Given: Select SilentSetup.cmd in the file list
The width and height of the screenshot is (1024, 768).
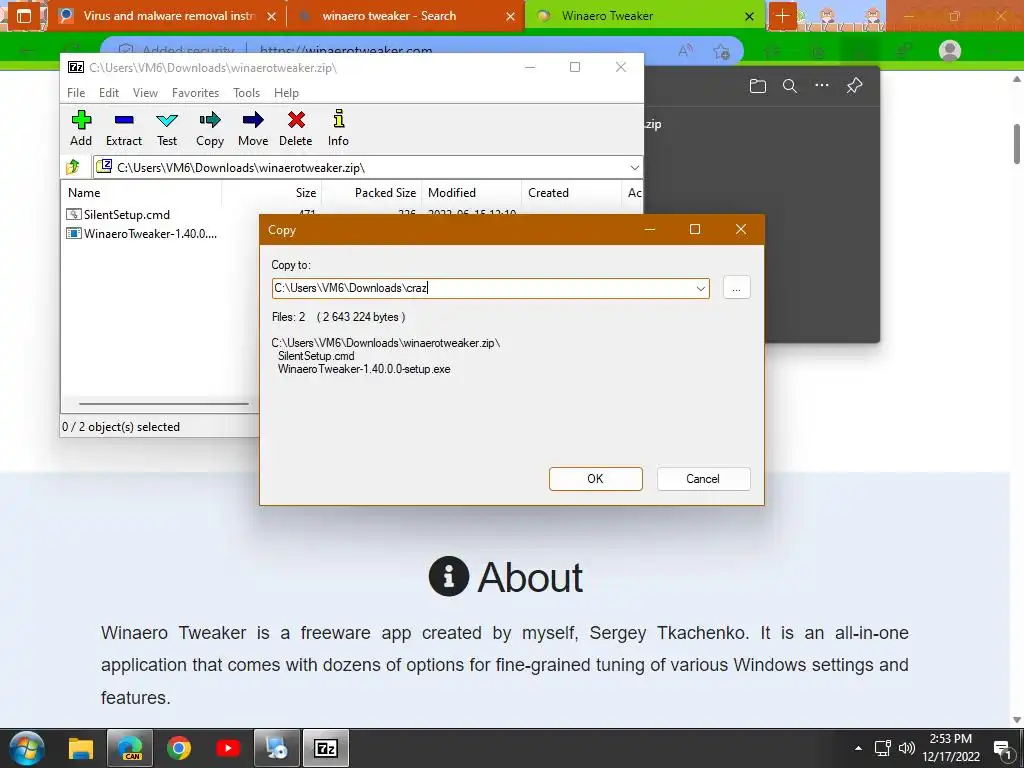Looking at the screenshot, I should click(118, 214).
